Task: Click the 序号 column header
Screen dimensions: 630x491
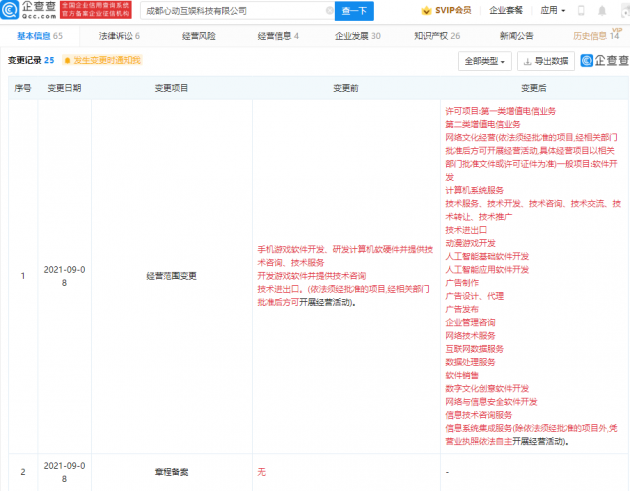Action: tap(22, 88)
